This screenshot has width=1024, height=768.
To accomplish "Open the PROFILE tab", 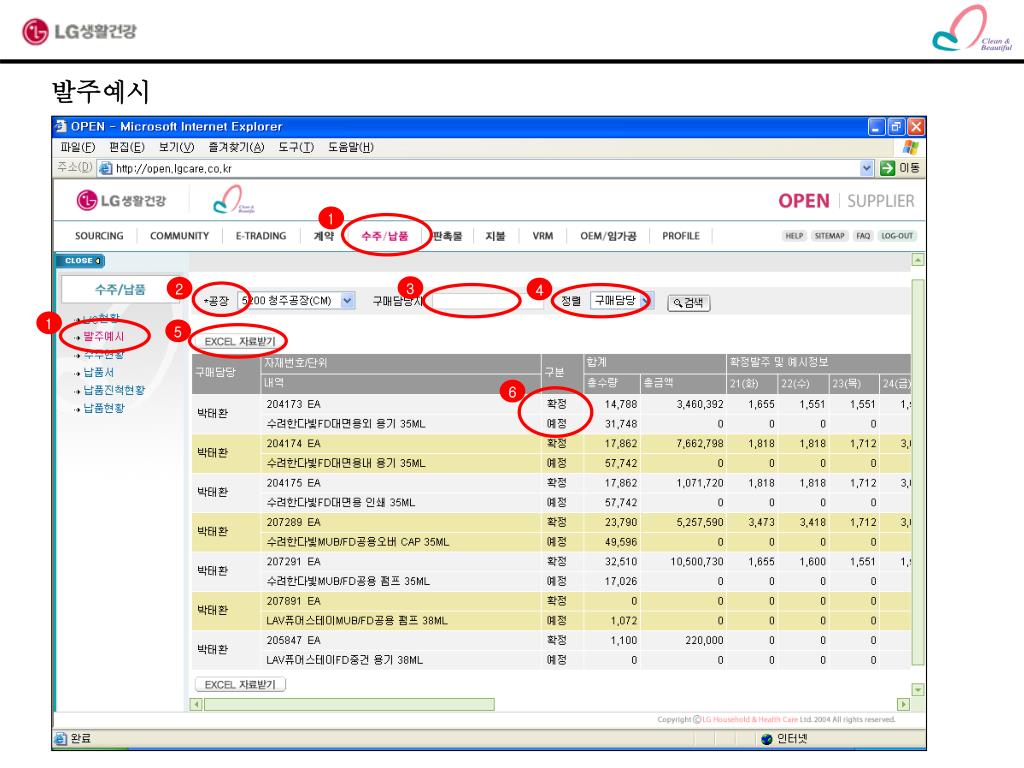I will [x=680, y=236].
